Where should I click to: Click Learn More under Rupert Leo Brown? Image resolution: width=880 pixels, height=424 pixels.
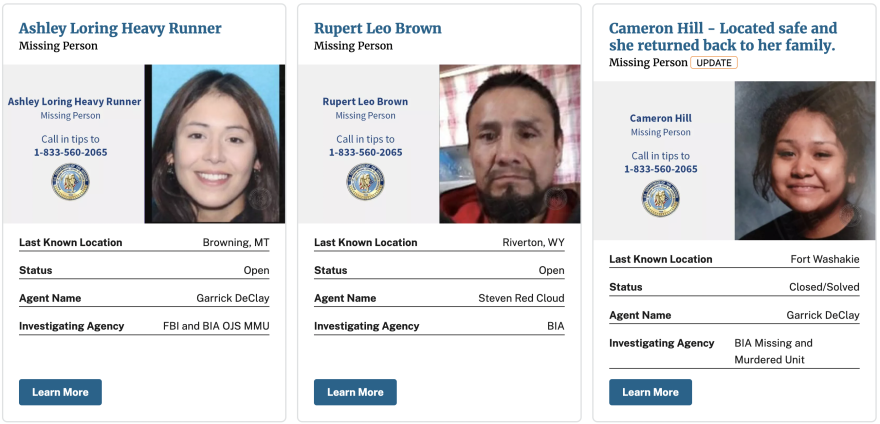coord(355,392)
